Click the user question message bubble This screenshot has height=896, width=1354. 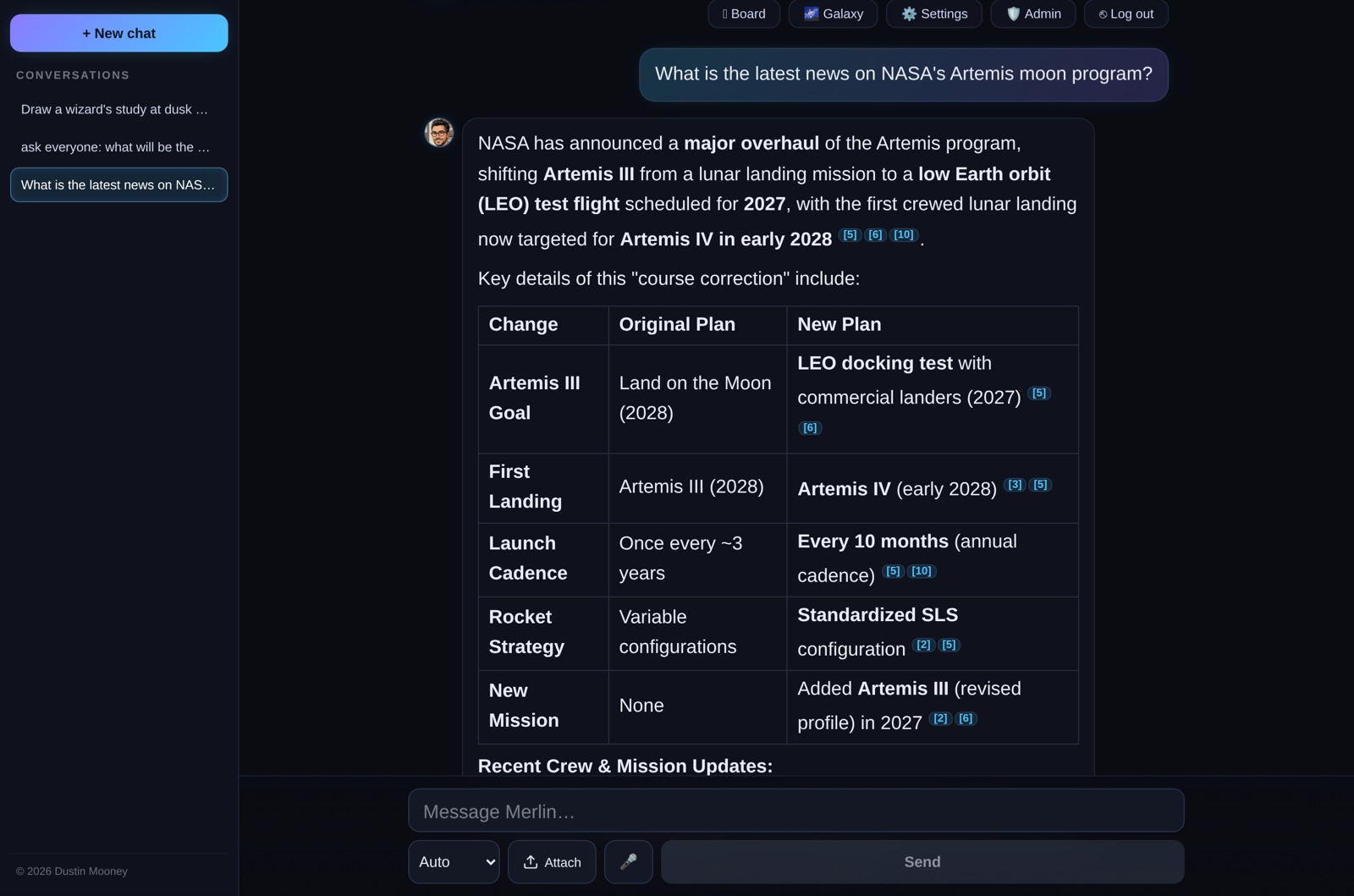[903, 74]
